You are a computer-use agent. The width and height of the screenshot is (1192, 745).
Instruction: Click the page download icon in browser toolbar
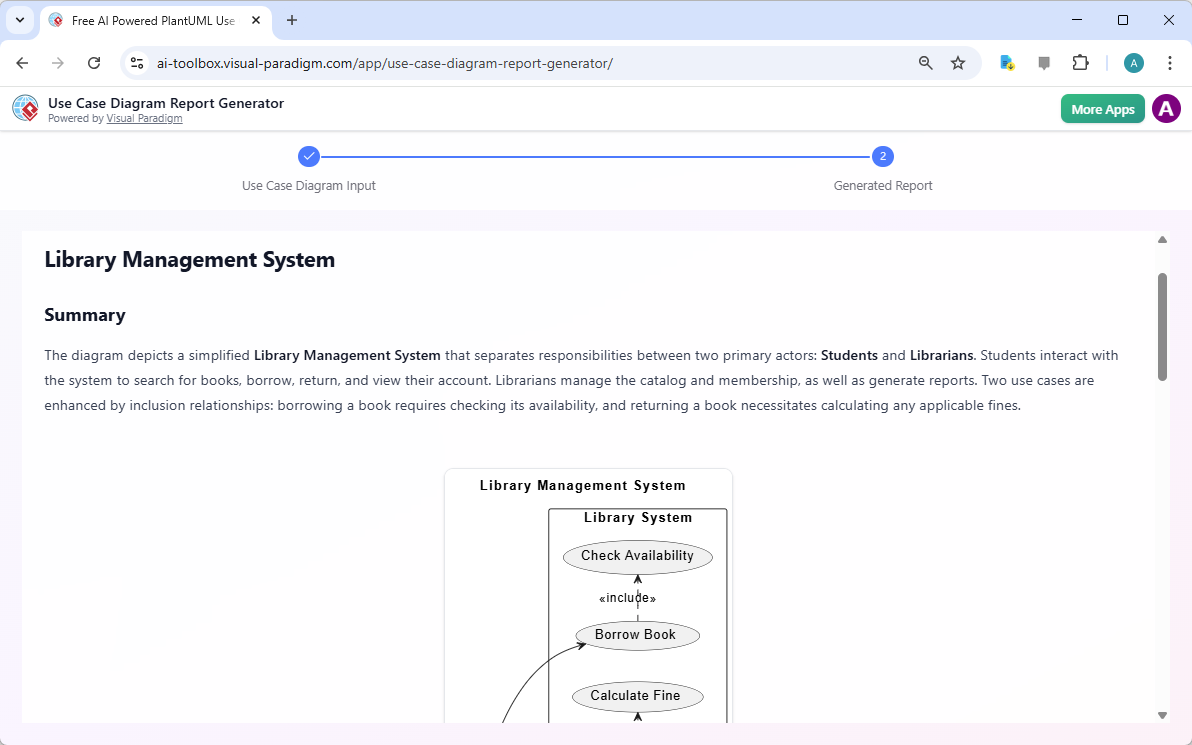coord(1006,62)
